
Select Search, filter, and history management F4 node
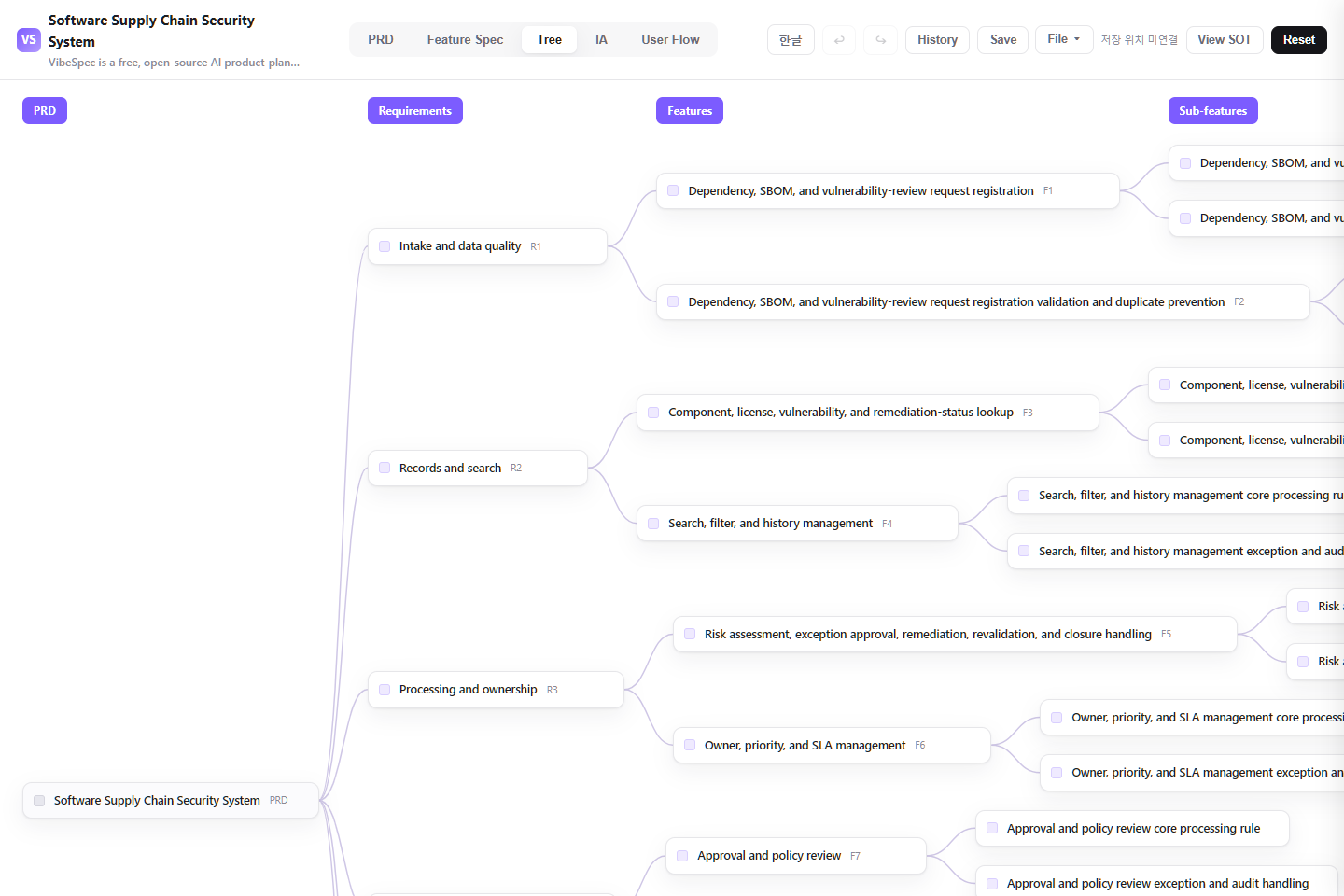797,524
